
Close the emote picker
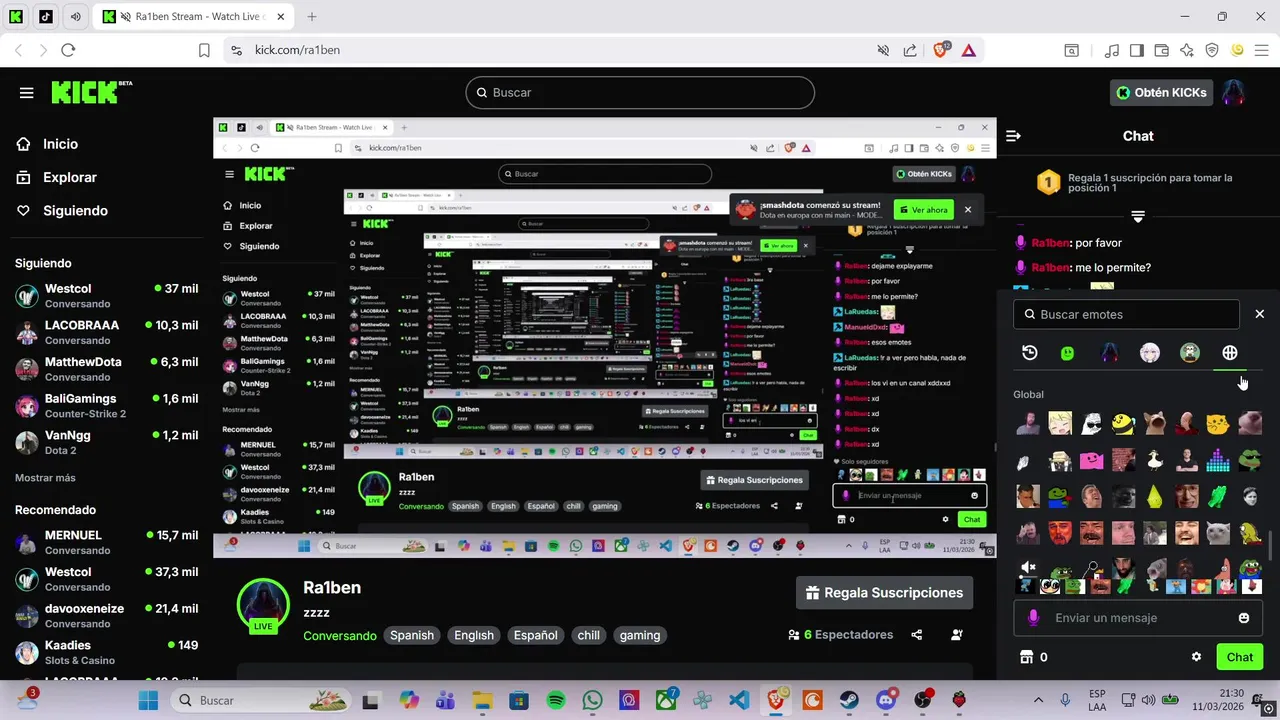pyautogui.click(x=1259, y=314)
